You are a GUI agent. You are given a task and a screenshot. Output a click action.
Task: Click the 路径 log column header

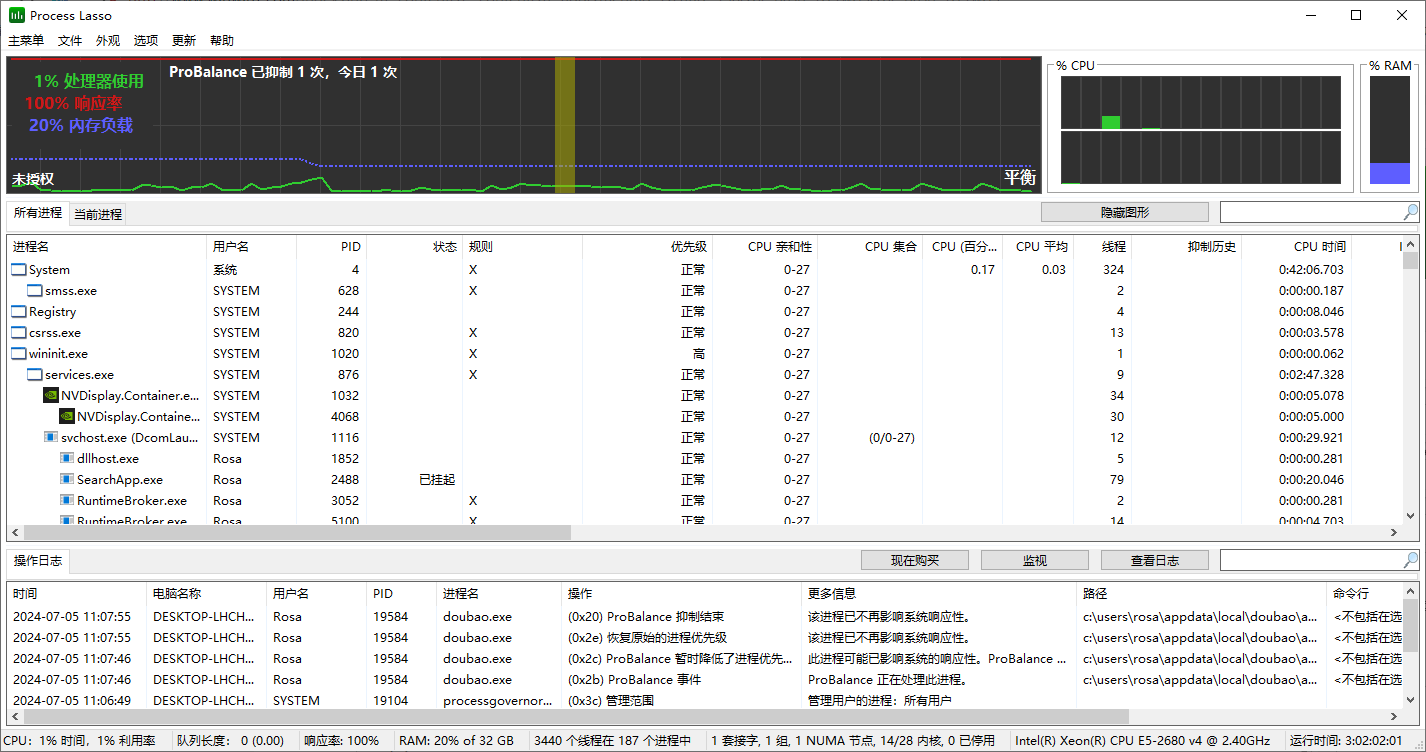tap(1202, 594)
